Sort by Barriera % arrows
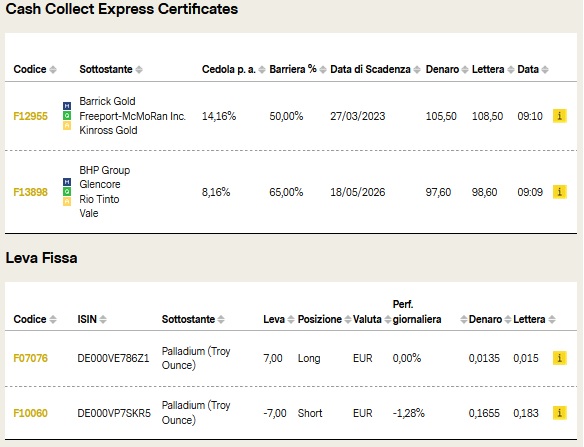The height and width of the screenshot is (447, 584). pyautogui.click(x=323, y=70)
